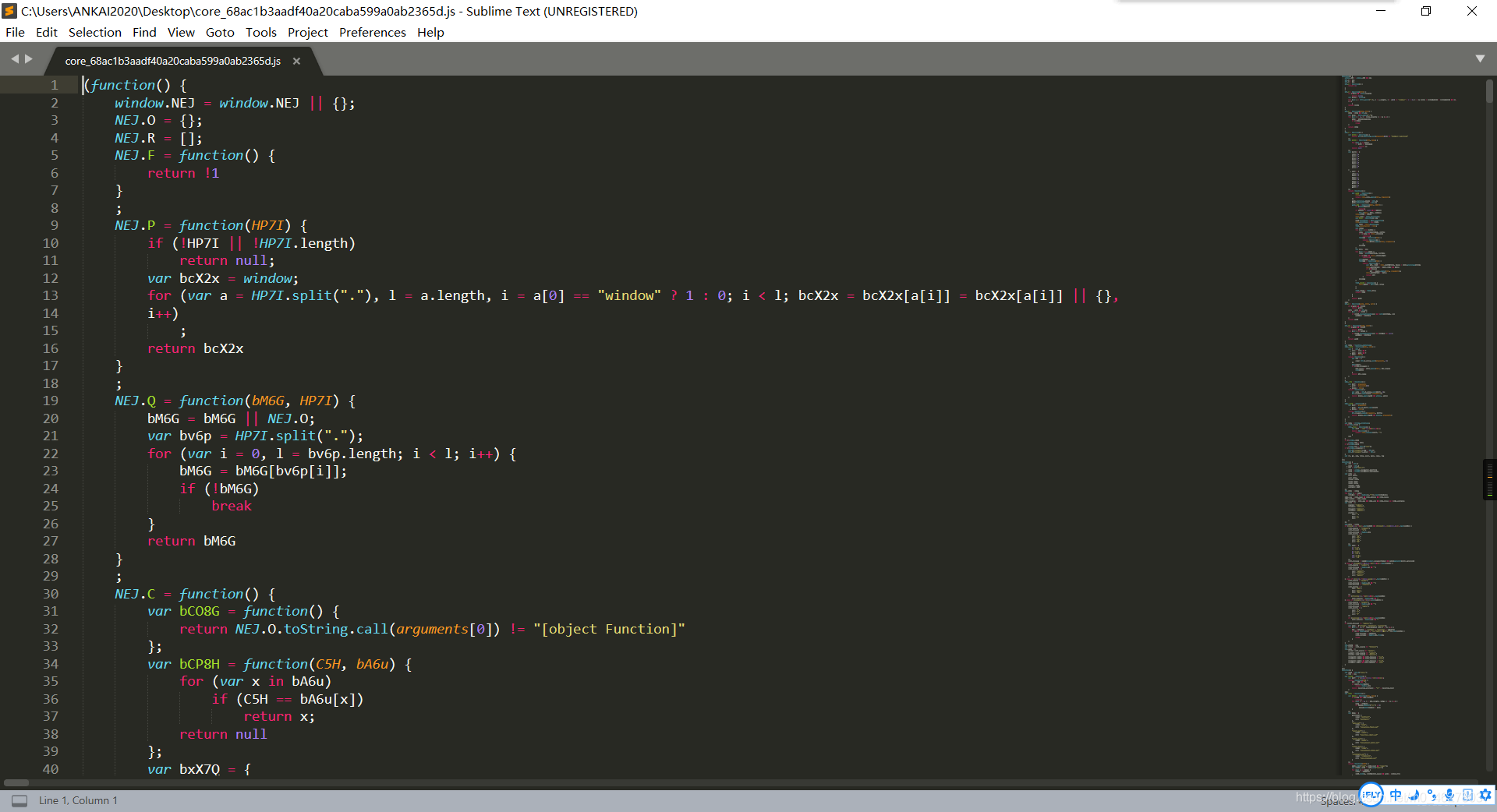This screenshot has height=812, width=1497.
Task: Click the microphone voice input icon
Action: click(x=1449, y=795)
